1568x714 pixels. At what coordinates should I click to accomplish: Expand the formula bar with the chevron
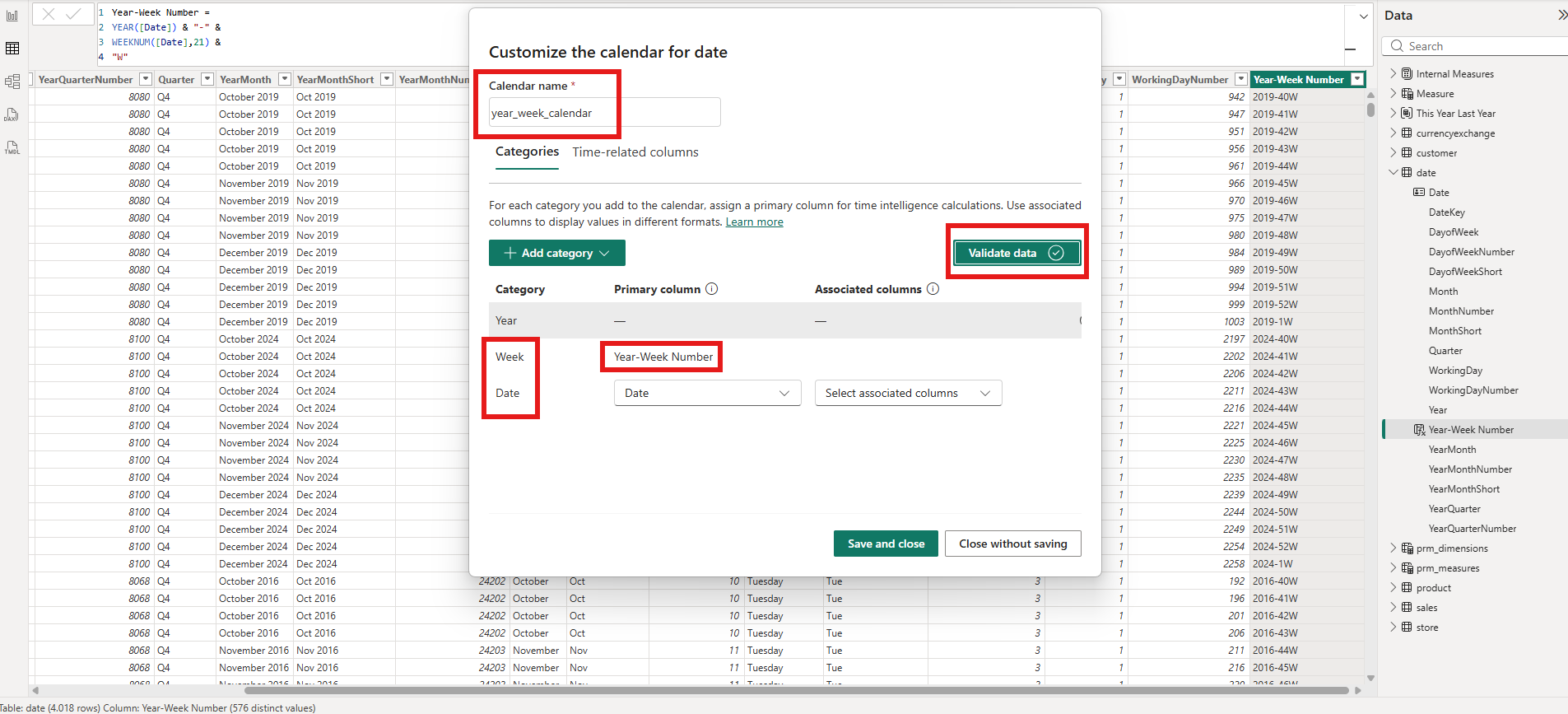click(1364, 16)
